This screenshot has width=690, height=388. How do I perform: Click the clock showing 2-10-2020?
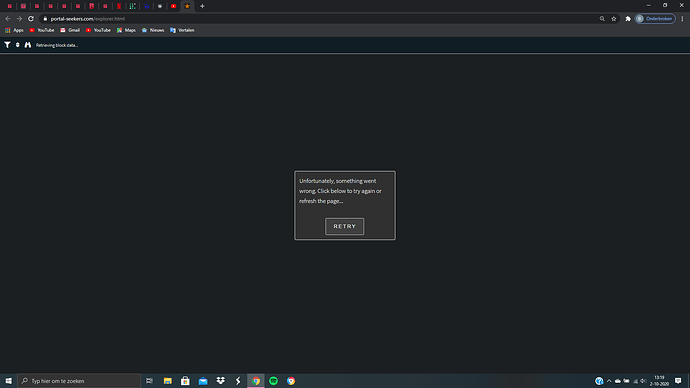[x=659, y=381]
